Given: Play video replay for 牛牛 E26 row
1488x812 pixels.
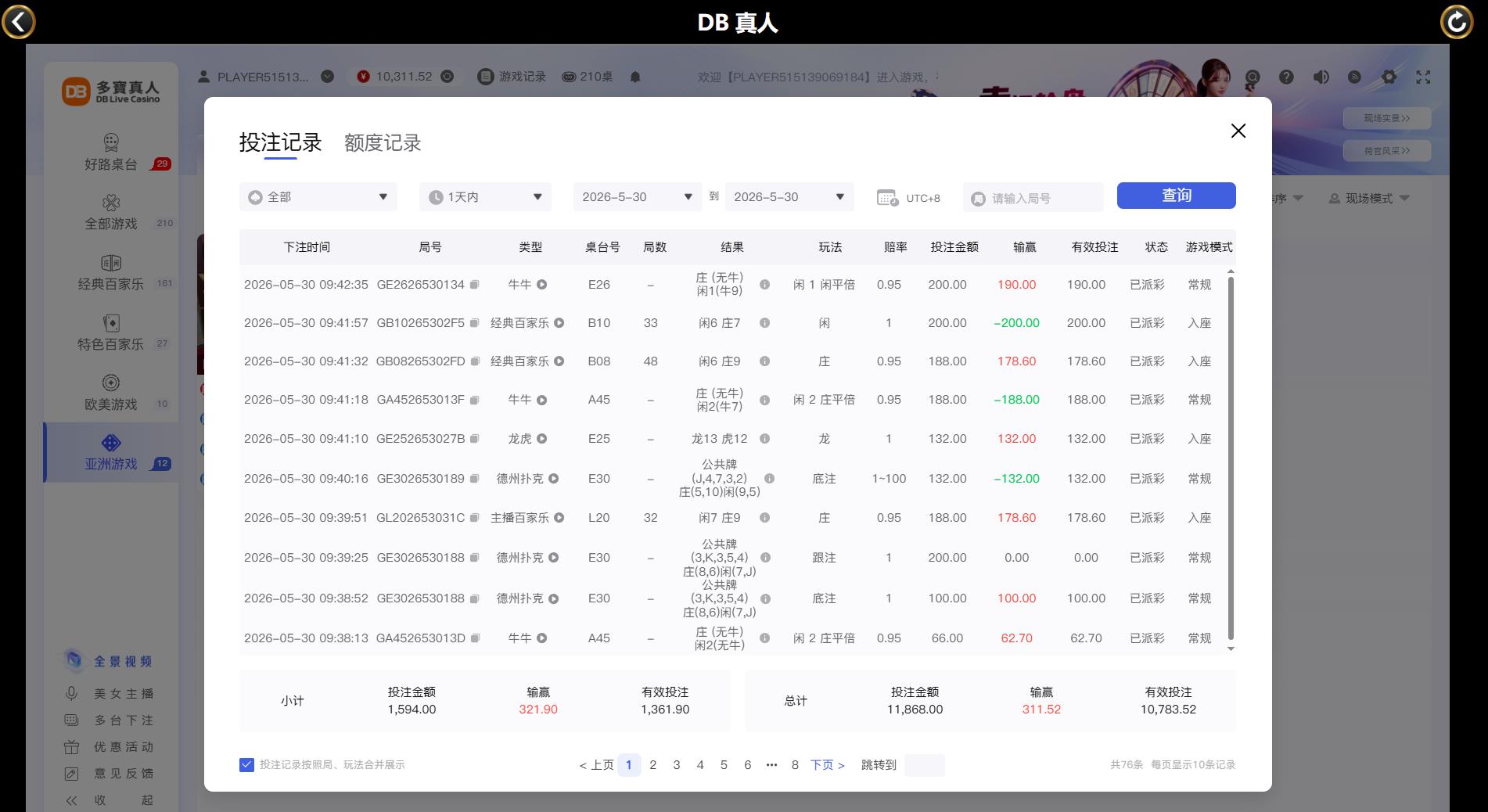Looking at the screenshot, I should [x=541, y=285].
